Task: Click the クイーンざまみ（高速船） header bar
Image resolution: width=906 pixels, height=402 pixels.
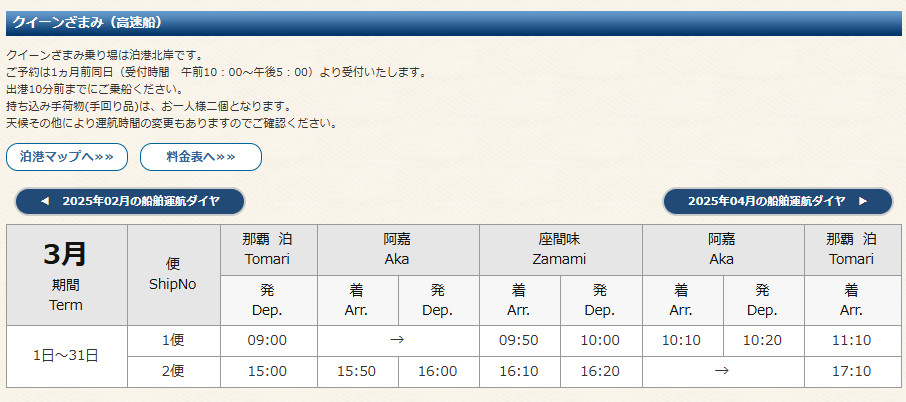Action: tap(454, 23)
